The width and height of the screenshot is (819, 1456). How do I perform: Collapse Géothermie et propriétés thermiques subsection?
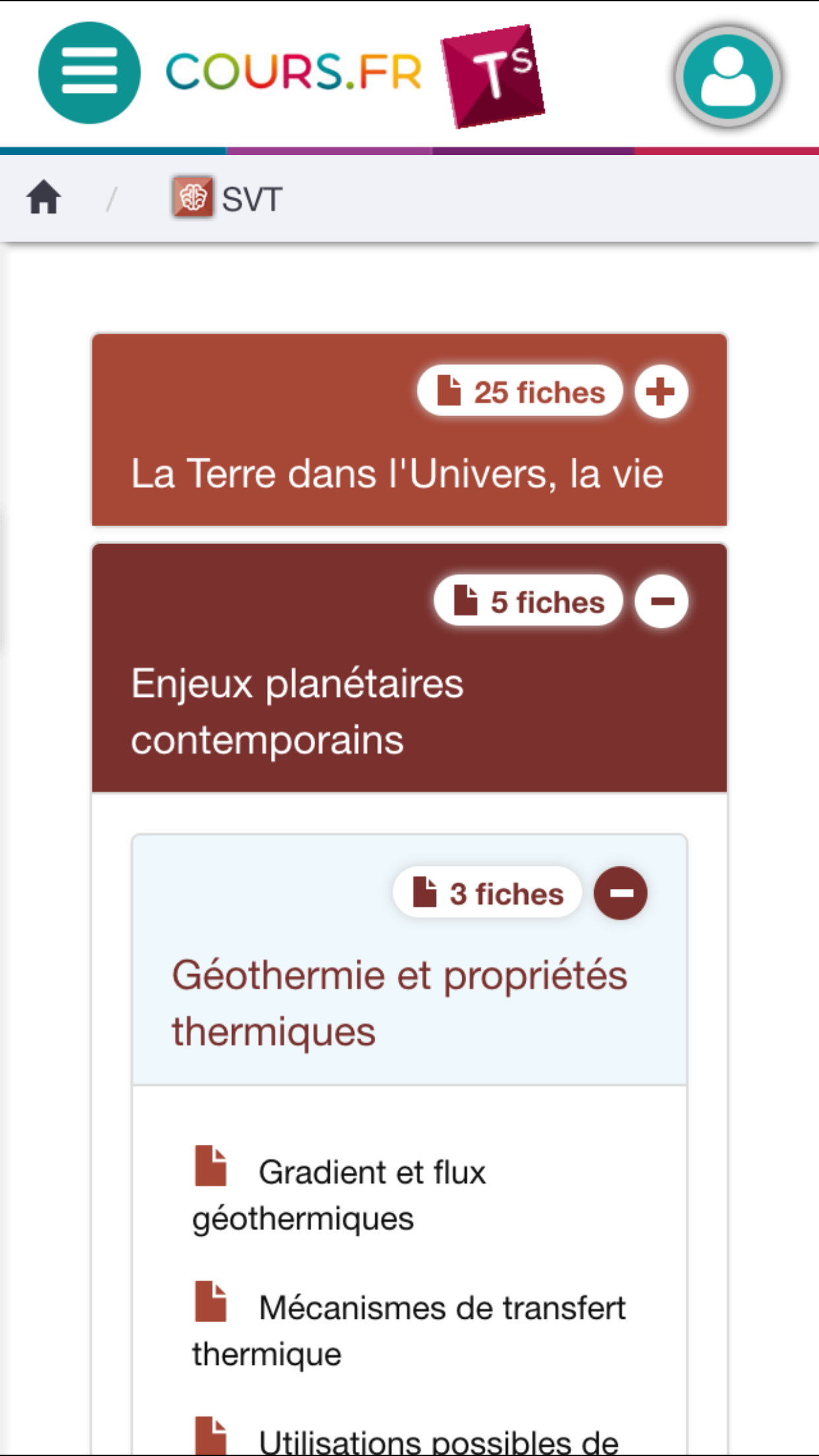coord(621,893)
